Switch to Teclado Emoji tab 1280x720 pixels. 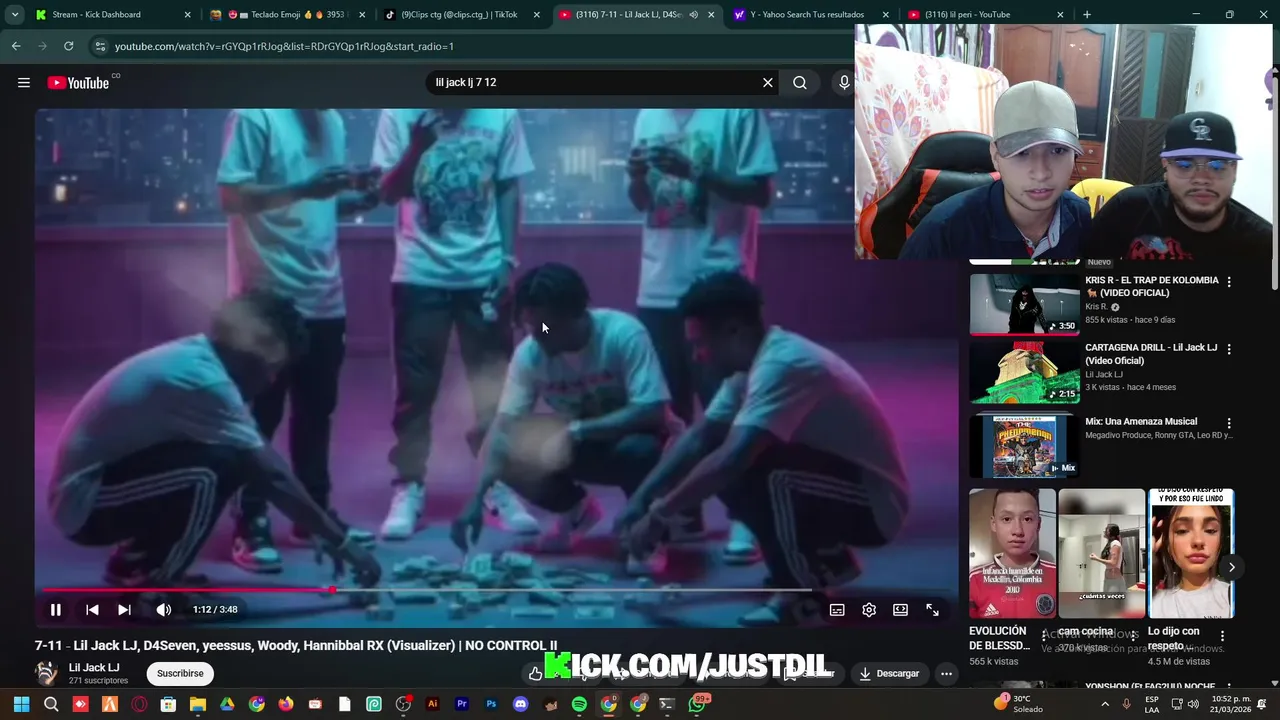(x=290, y=15)
